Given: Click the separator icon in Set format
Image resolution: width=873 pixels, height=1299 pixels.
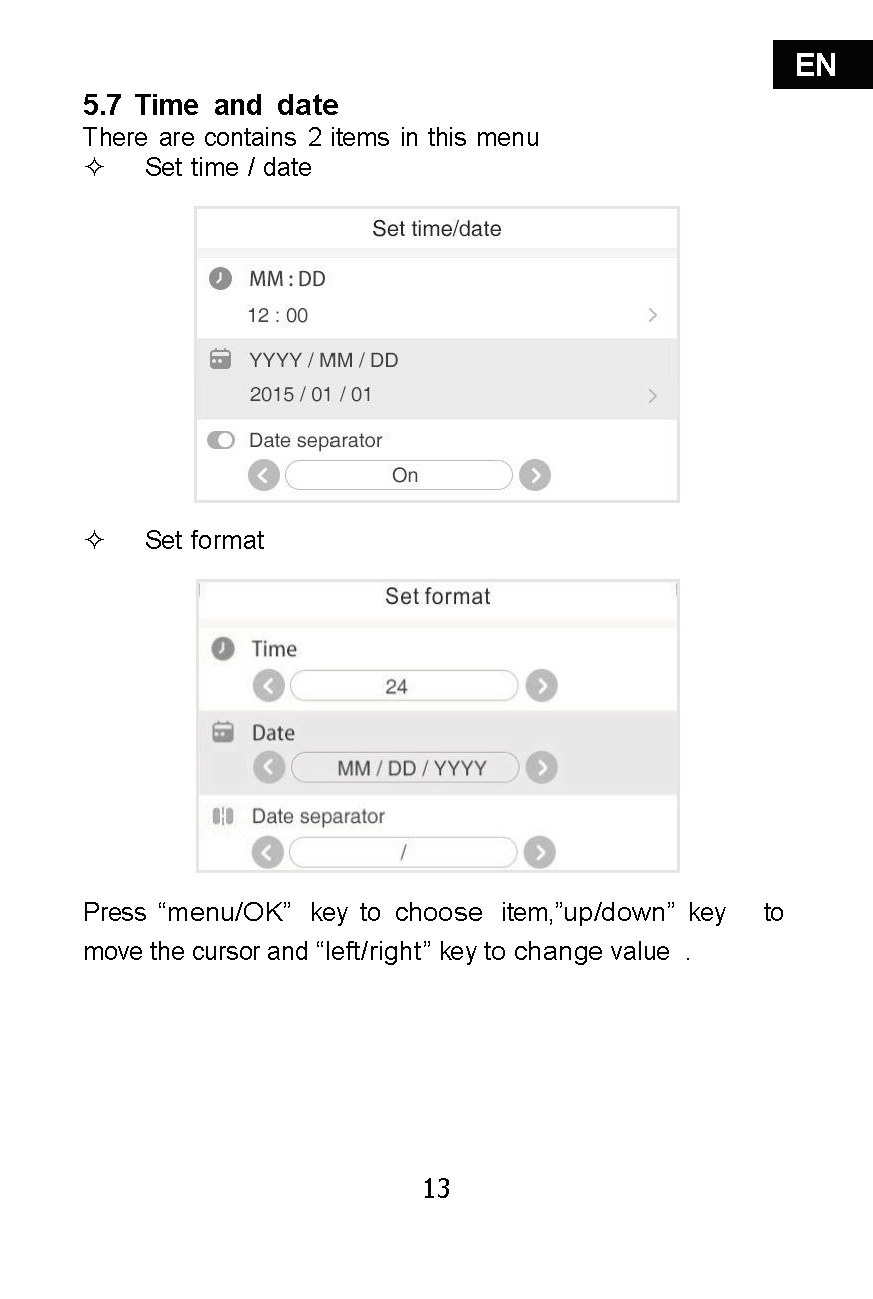Looking at the screenshot, I should 223,816.
